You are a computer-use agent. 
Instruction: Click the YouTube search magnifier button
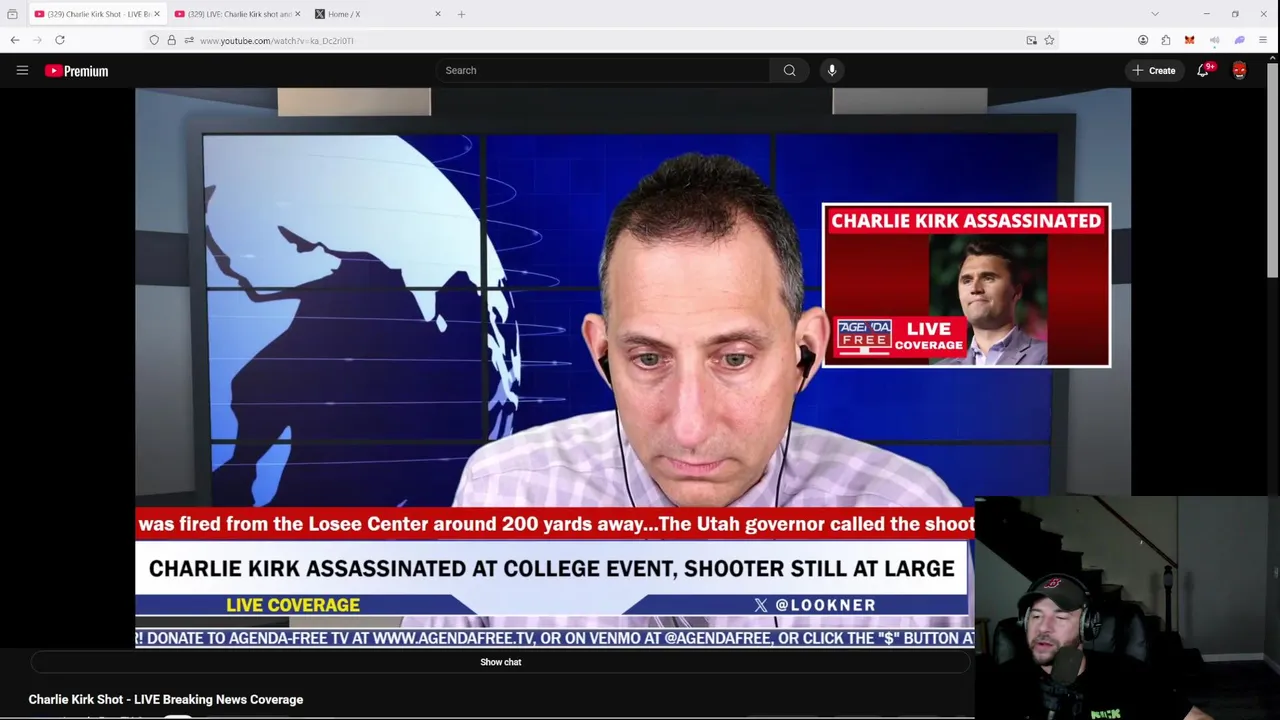point(790,70)
